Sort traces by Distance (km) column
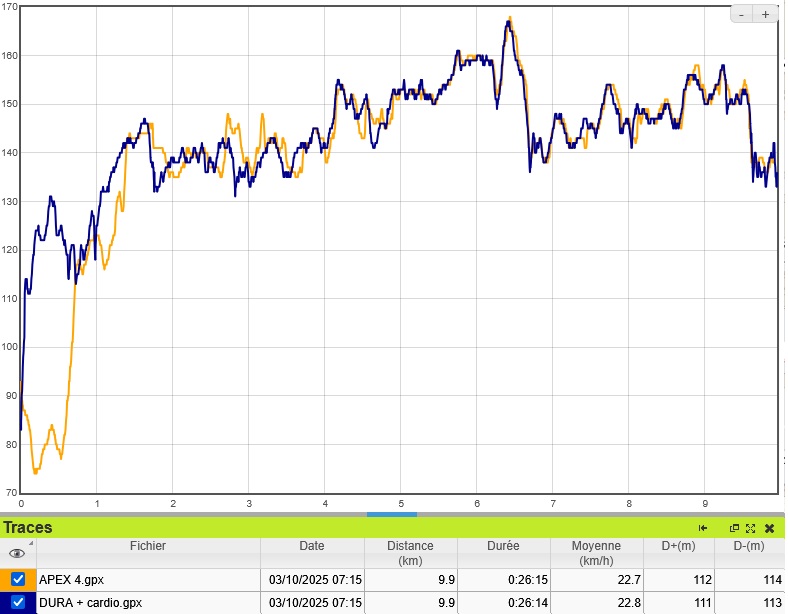The height and width of the screenshot is (614, 788). (410, 553)
